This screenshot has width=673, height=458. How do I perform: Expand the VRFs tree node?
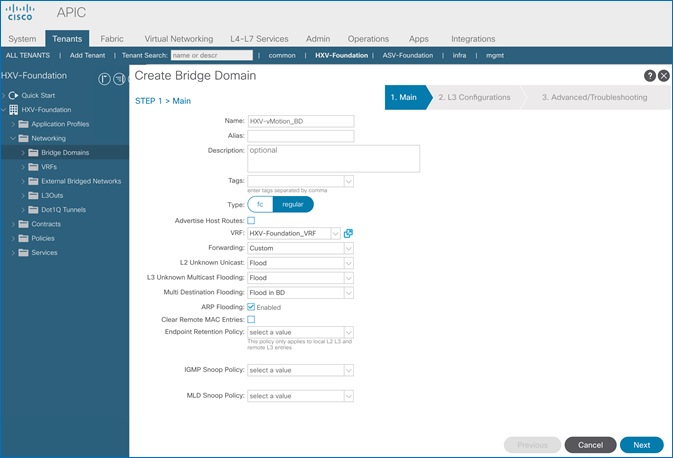point(23,167)
